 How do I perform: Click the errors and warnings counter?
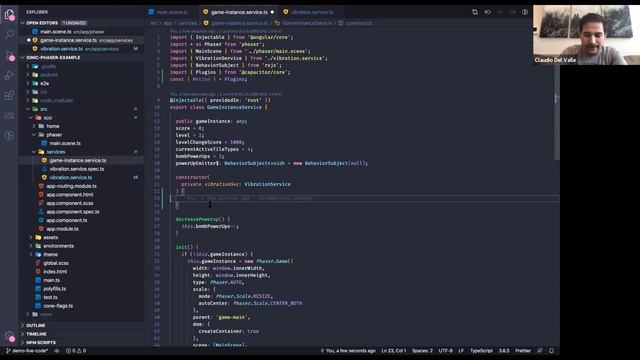coord(76,351)
